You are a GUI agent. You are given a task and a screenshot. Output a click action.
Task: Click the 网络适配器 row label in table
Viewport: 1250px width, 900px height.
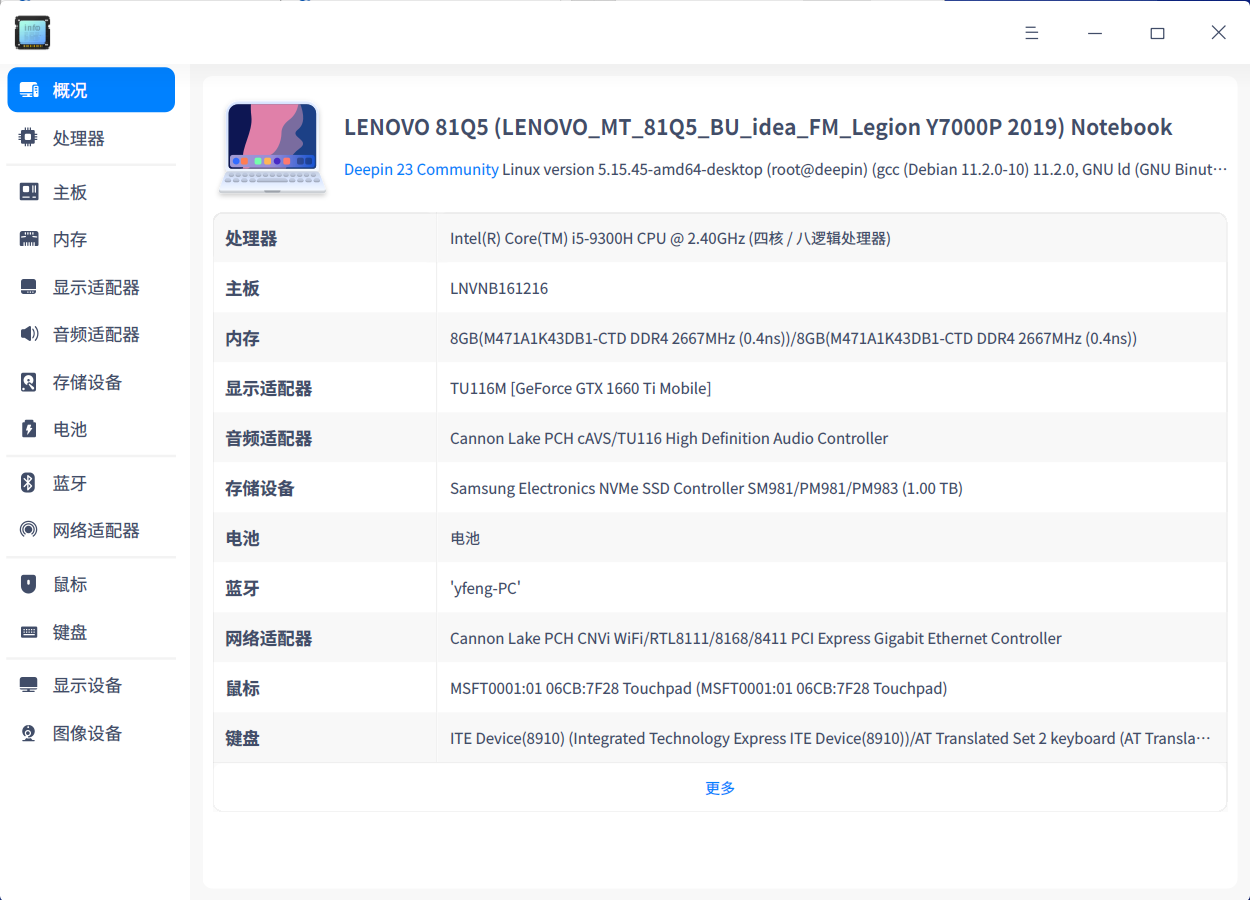(268, 638)
